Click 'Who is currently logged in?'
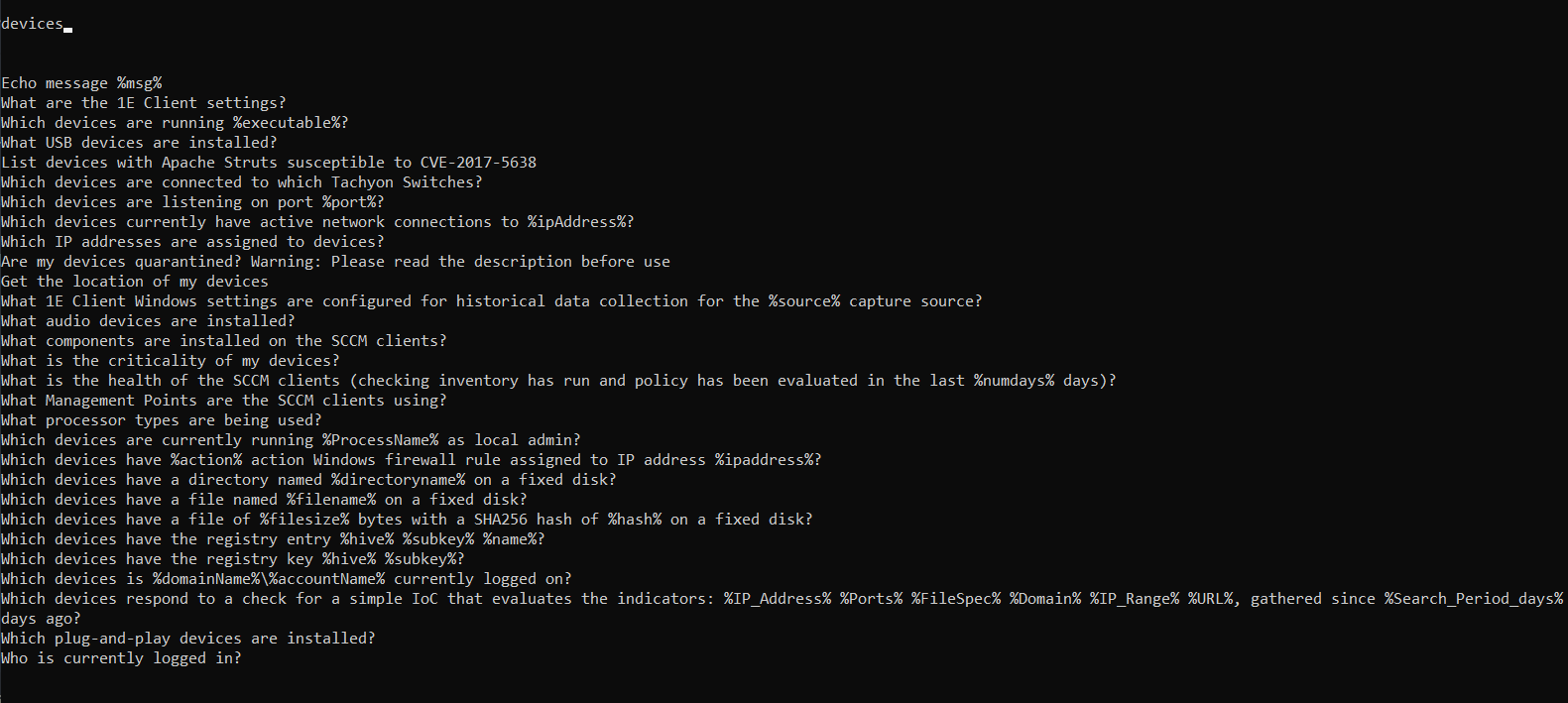The height and width of the screenshot is (703, 1568). [x=121, y=658]
